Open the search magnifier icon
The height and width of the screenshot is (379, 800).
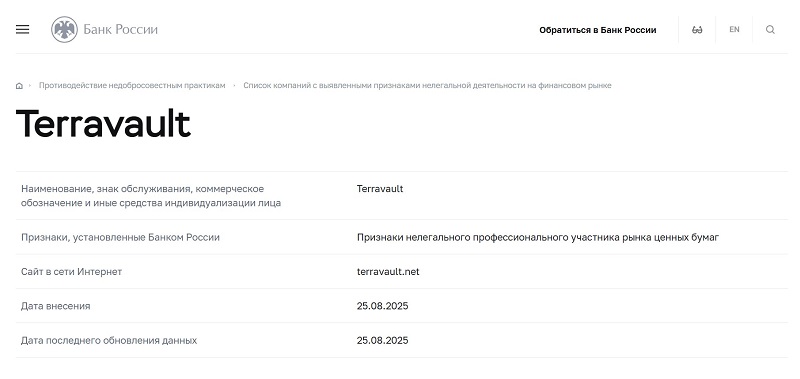(x=770, y=30)
